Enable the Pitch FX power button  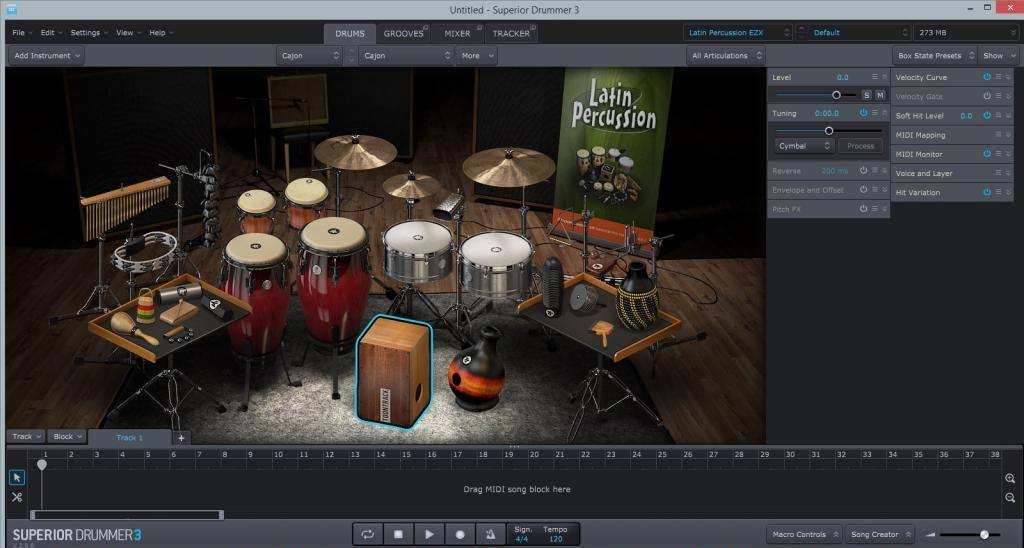tap(863, 209)
